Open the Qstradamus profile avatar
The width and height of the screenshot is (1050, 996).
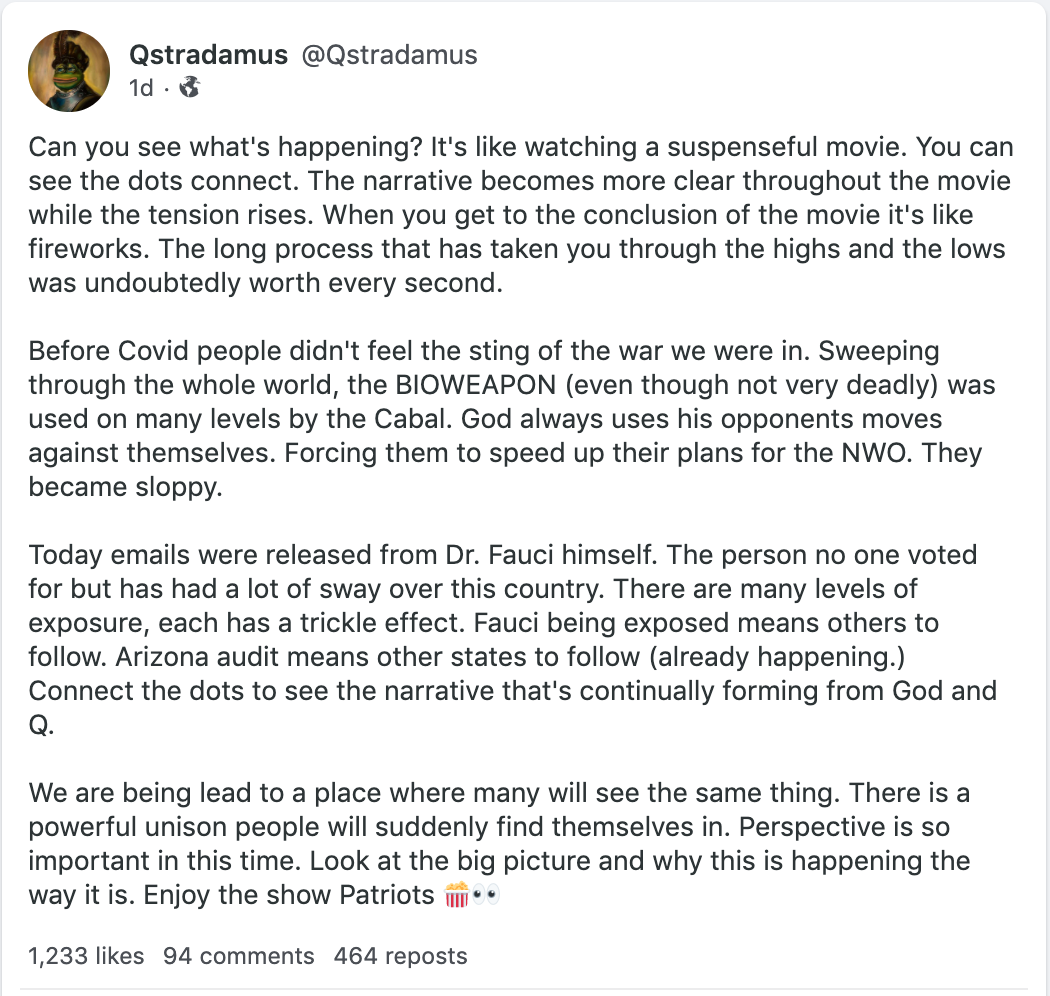(x=69, y=70)
